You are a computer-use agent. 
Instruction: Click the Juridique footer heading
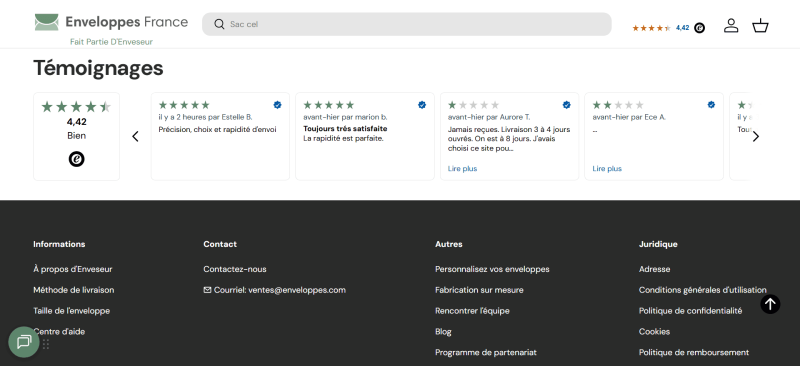click(x=658, y=244)
